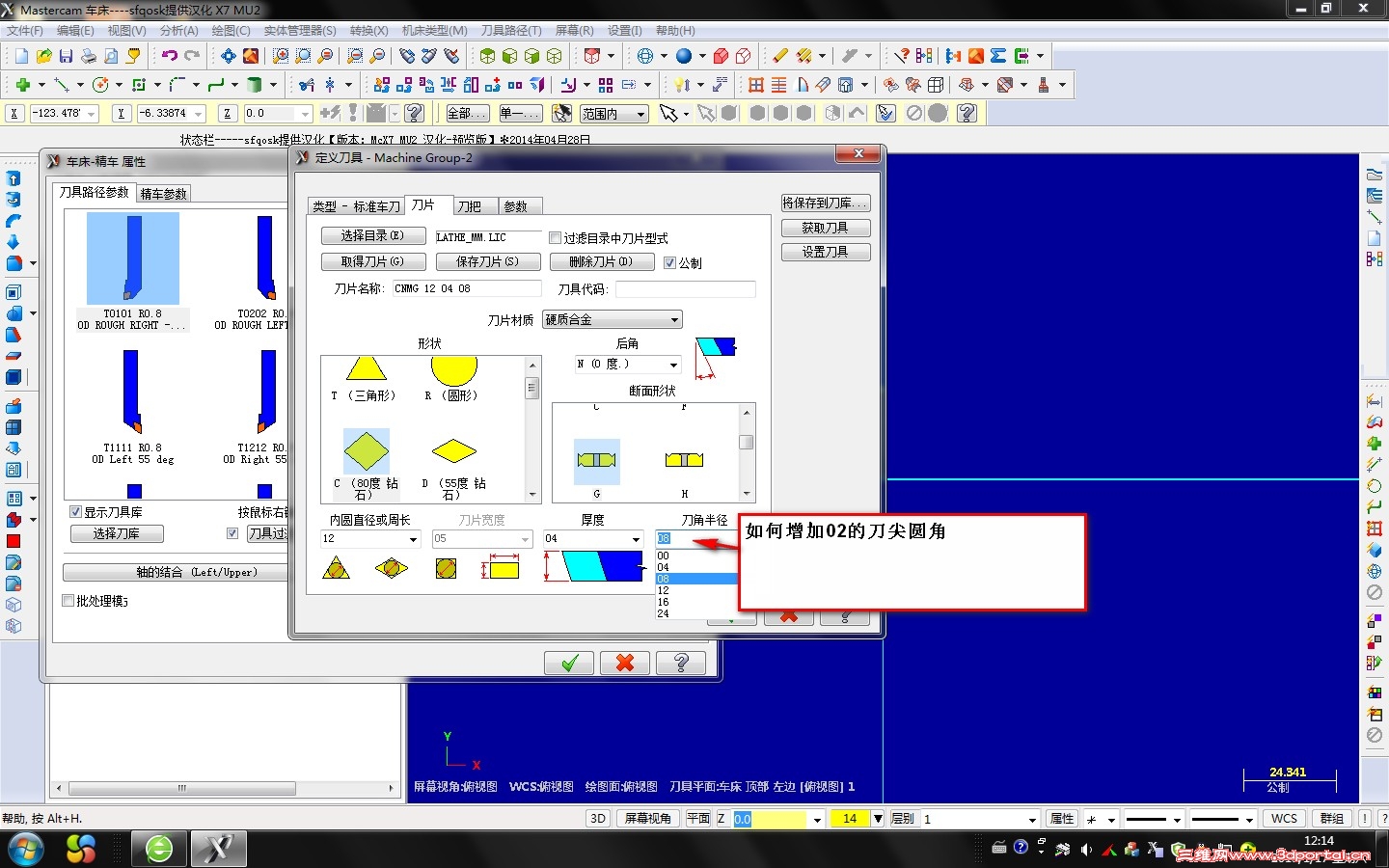Select the G cross-section shape
The height and width of the screenshot is (868, 1389).
click(x=597, y=469)
